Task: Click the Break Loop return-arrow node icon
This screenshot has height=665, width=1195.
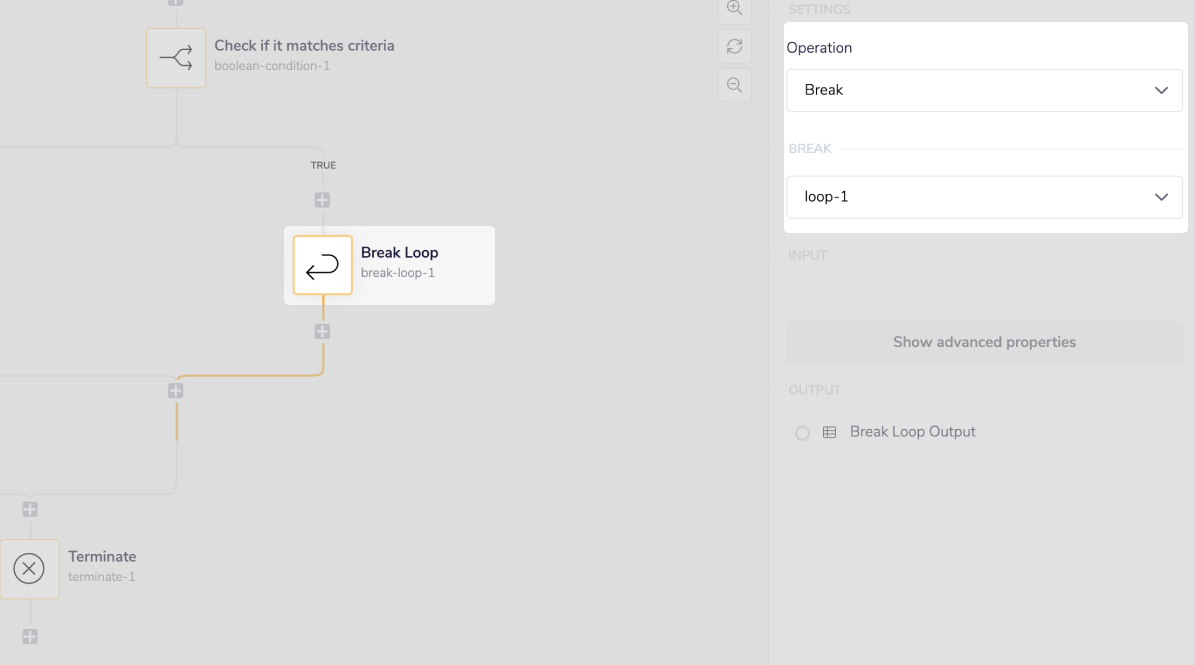Action: point(322,266)
